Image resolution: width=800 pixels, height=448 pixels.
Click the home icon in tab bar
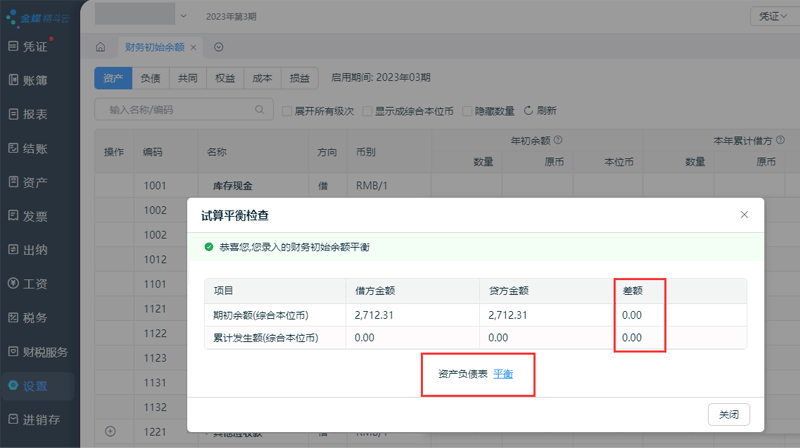pyautogui.click(x=100, y=47)
